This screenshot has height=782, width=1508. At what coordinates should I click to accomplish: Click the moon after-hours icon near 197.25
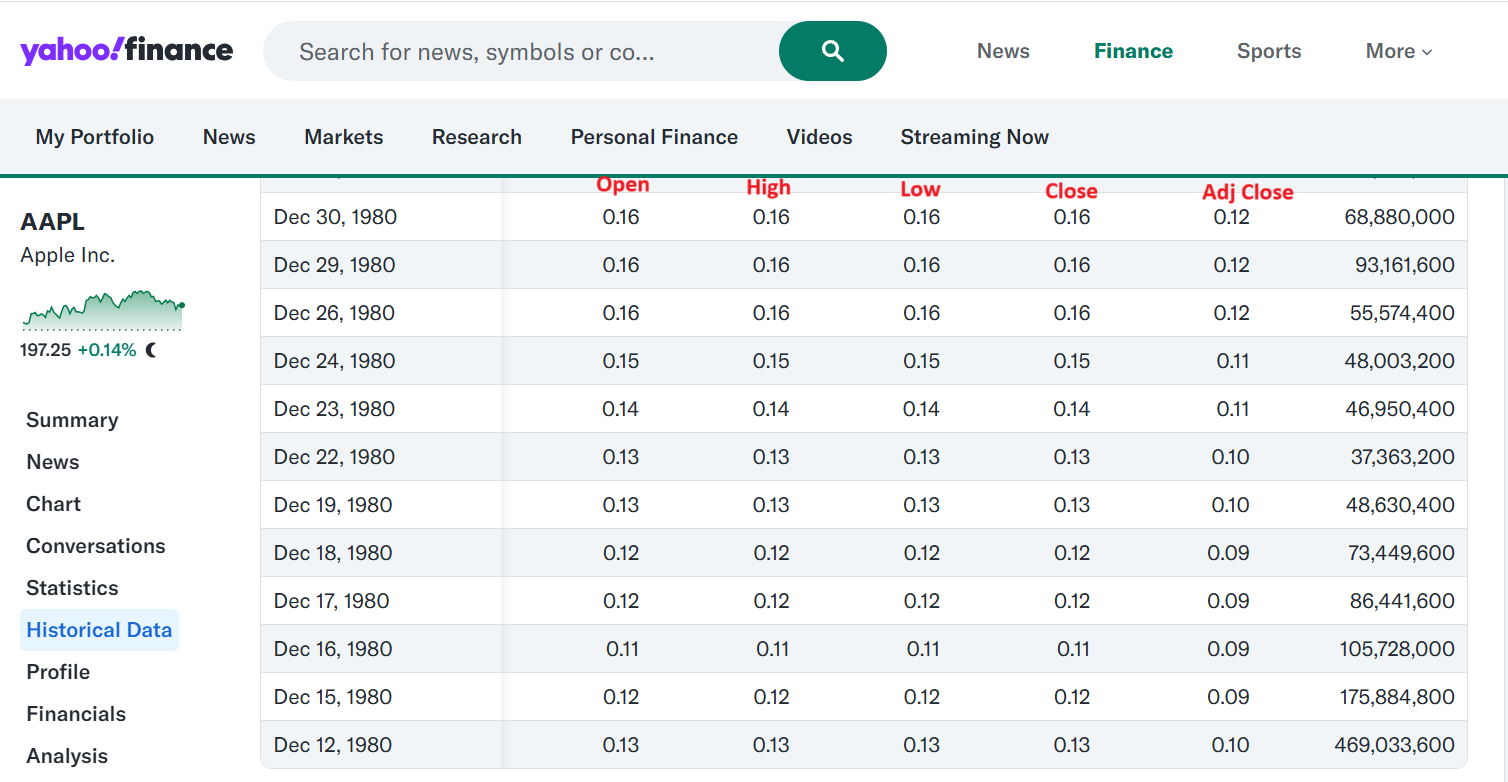pyautogui.click(x=151, y=350)
